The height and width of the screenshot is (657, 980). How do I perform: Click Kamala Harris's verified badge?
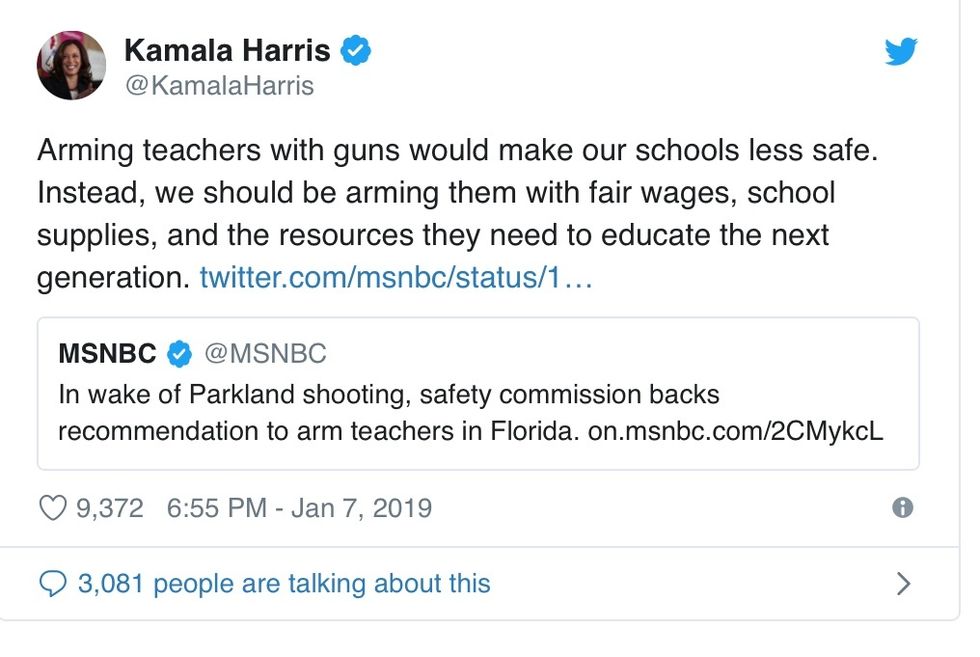[355, 50]
